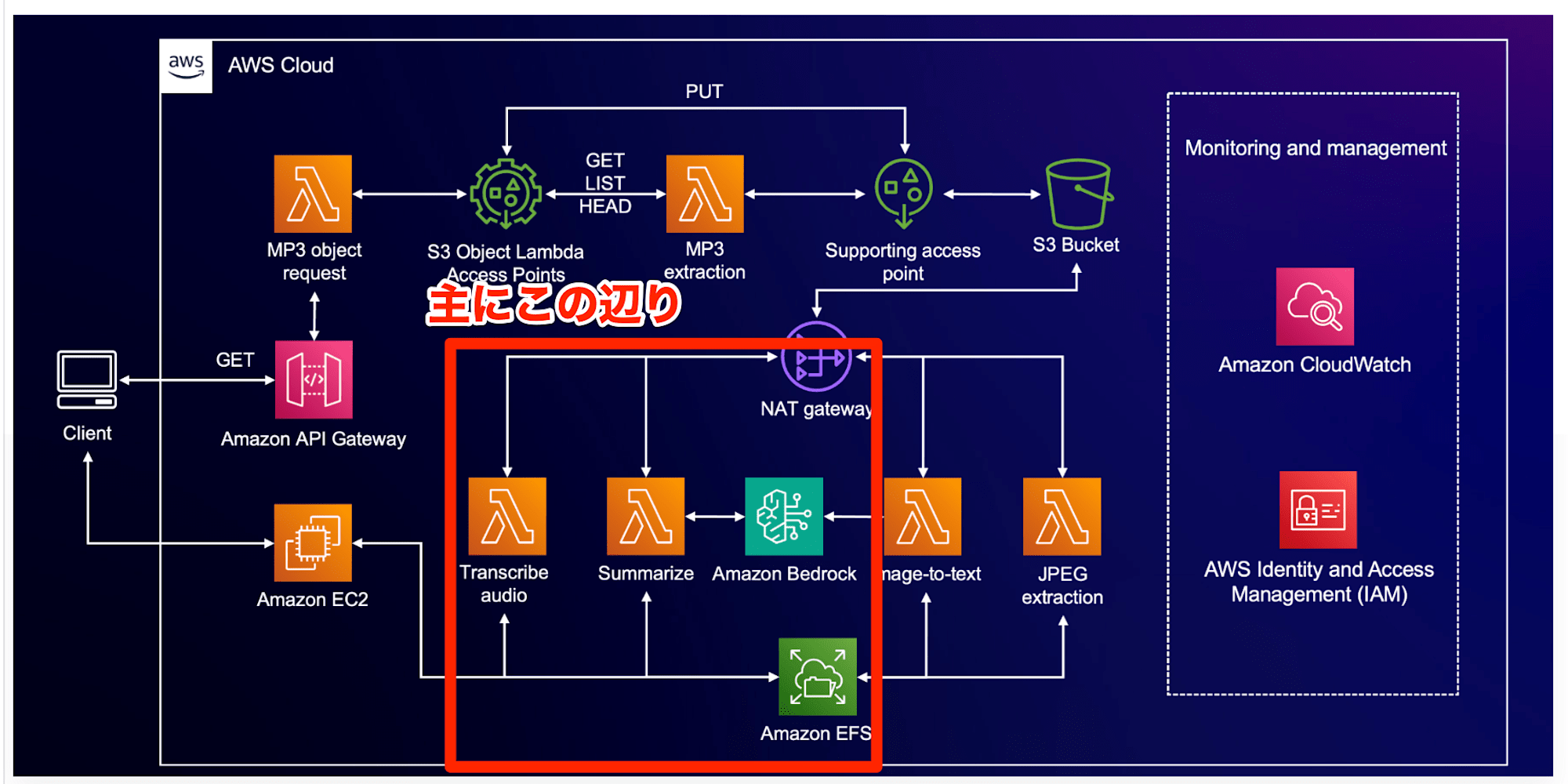Click the AWS Identity and Access Management label
Image resolution: width=1568 pixels, height=784 pixels.
click(x=1319, y=582)
